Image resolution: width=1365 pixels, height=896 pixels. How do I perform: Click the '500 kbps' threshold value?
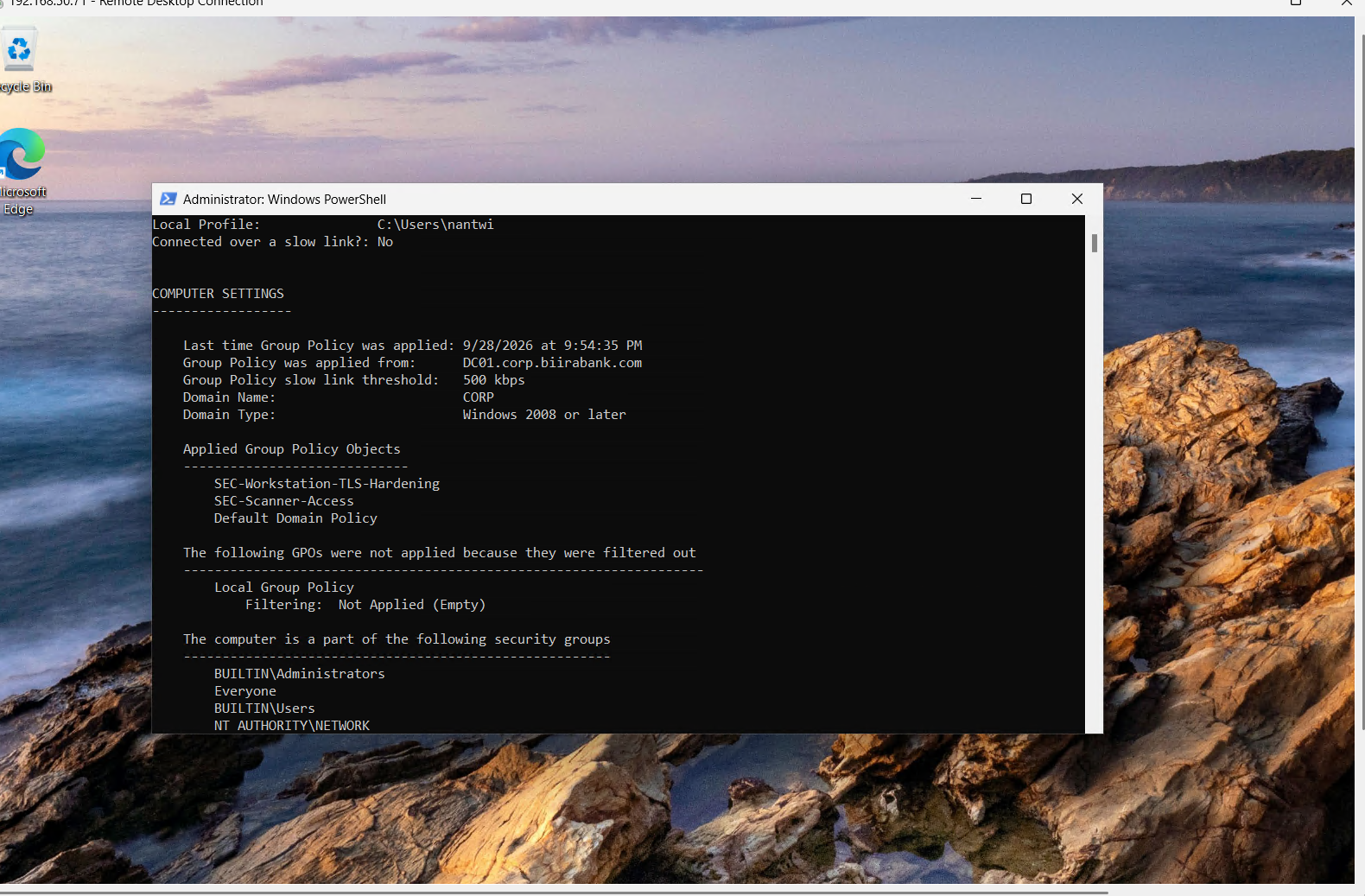pos(493,380)
